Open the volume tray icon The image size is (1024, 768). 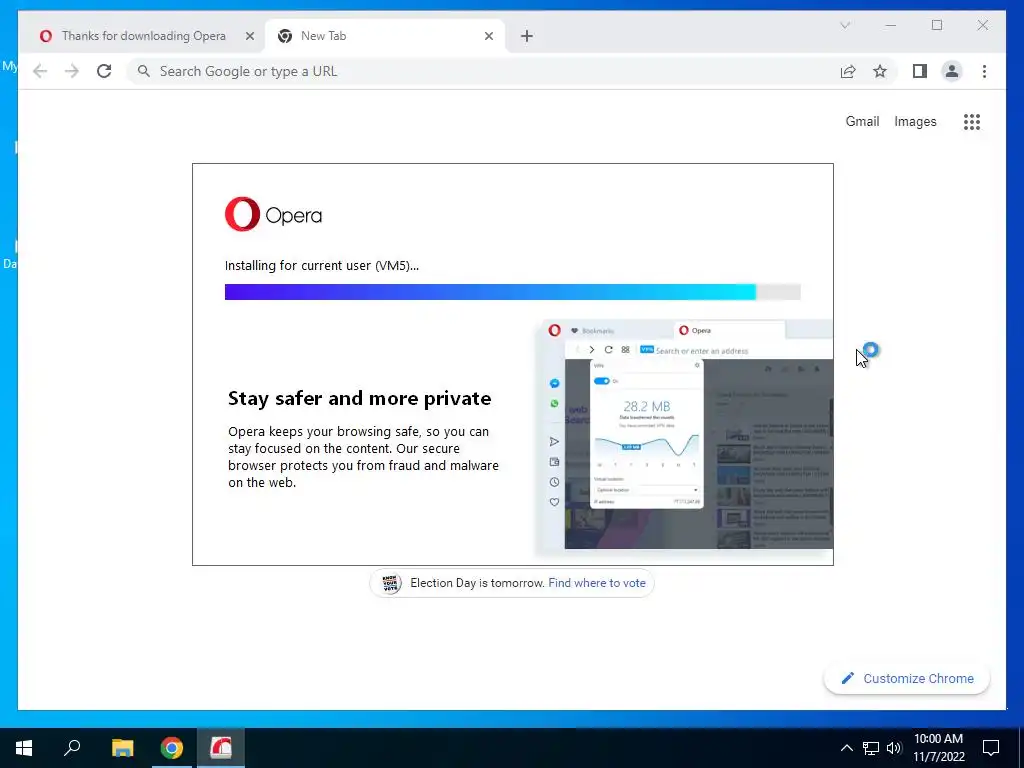tap(894, 748)
